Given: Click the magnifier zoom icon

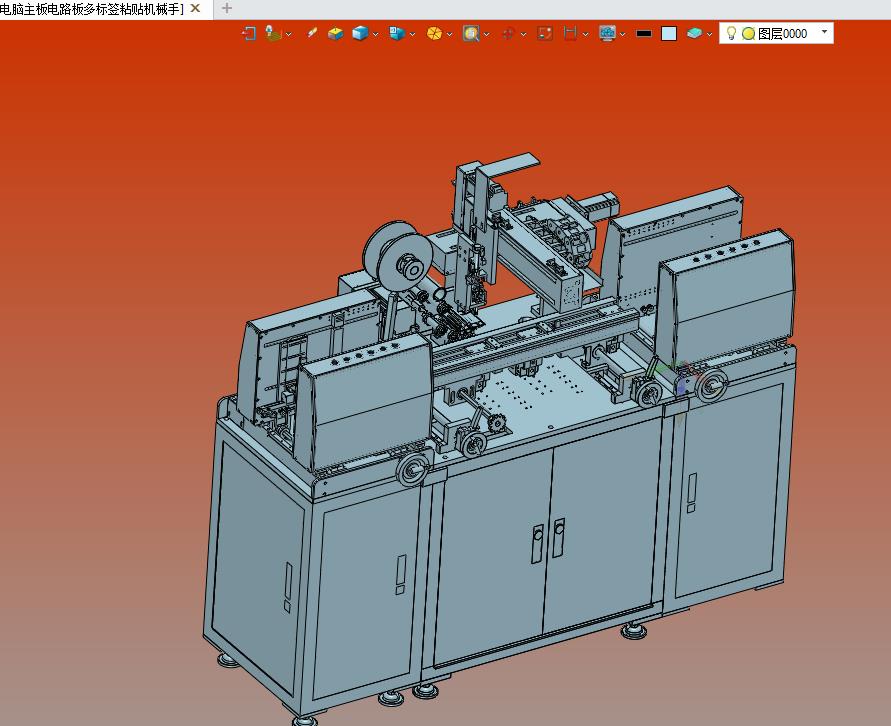Looking at the screenshot, I should pyautogui.click(x=471, y=34).
